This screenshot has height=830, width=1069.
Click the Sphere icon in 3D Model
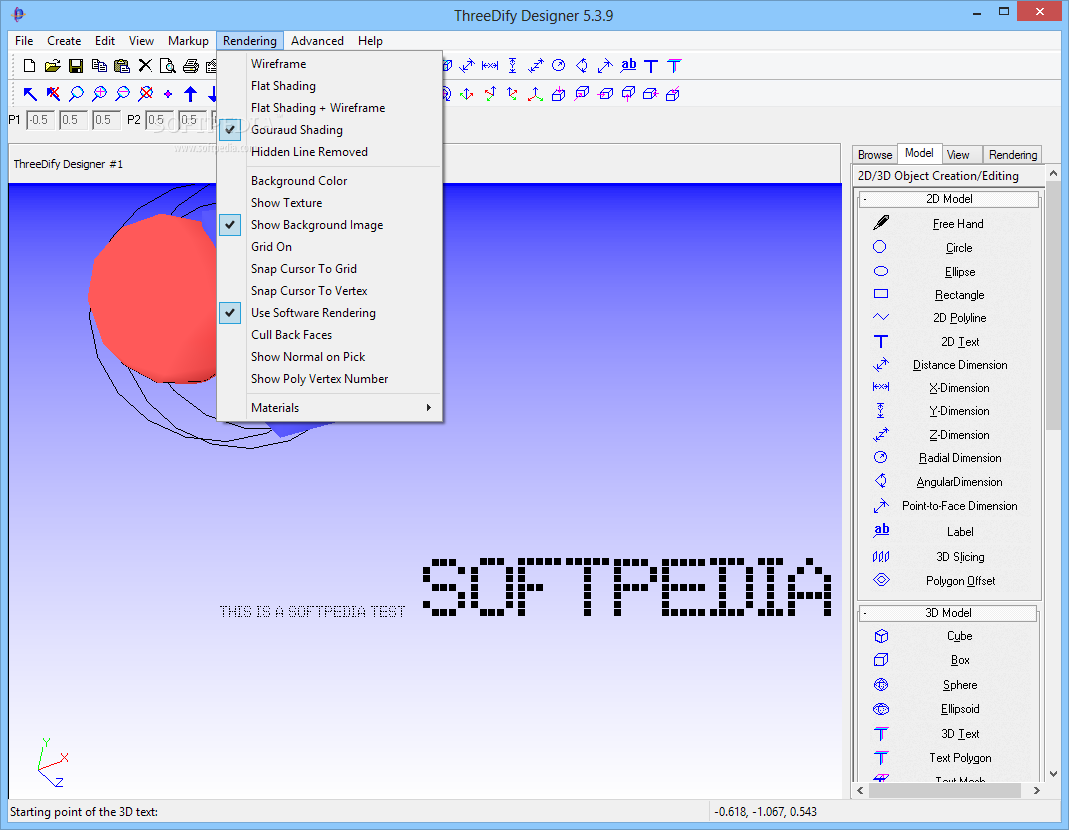coord(881,684)
